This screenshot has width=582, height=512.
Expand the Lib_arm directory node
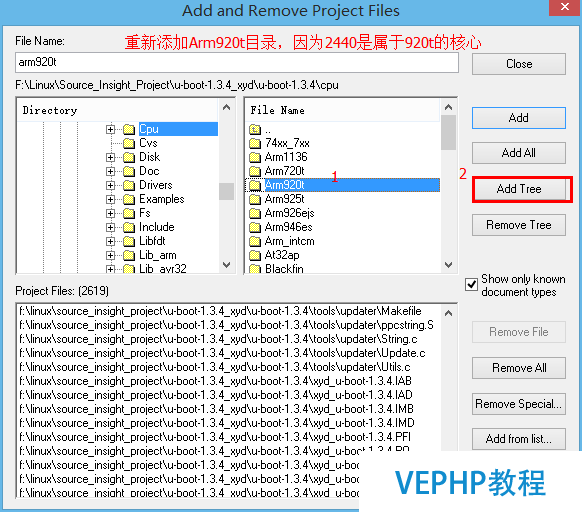(110, 255)
